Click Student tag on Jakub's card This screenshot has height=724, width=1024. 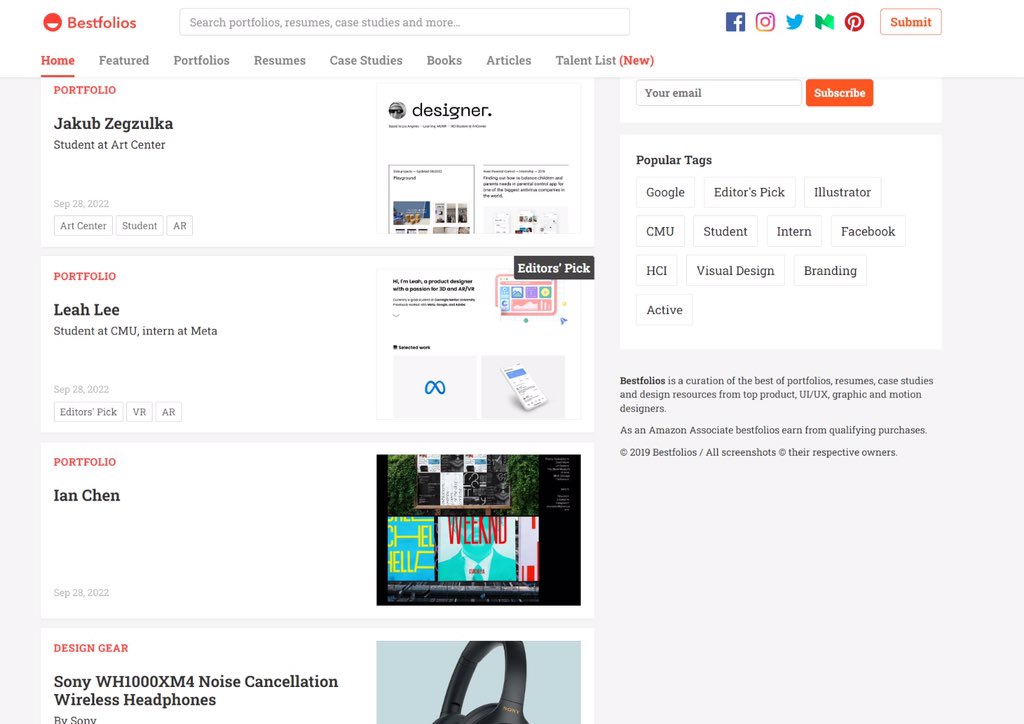tap(139, 226)
